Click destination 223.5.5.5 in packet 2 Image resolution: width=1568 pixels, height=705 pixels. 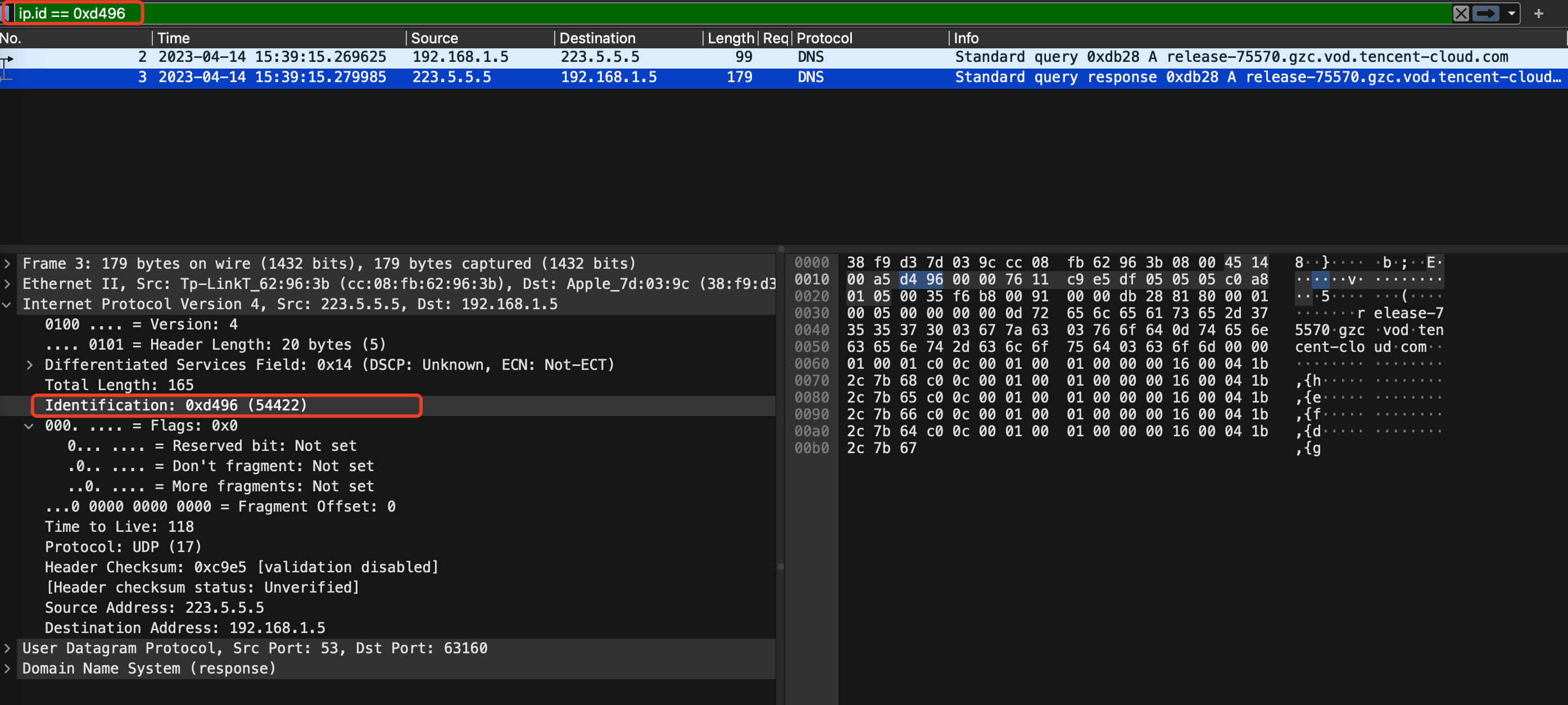600,57
